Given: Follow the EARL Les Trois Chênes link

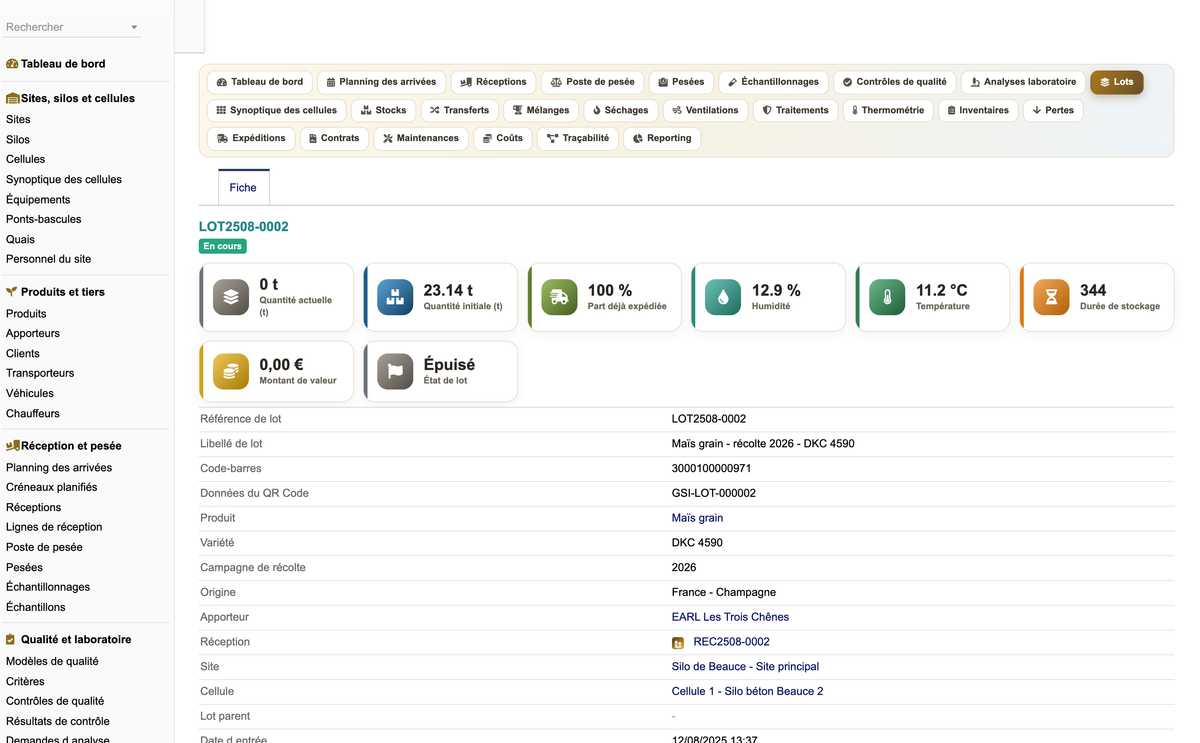Looking at the screenshot, I should pos(730,617).
